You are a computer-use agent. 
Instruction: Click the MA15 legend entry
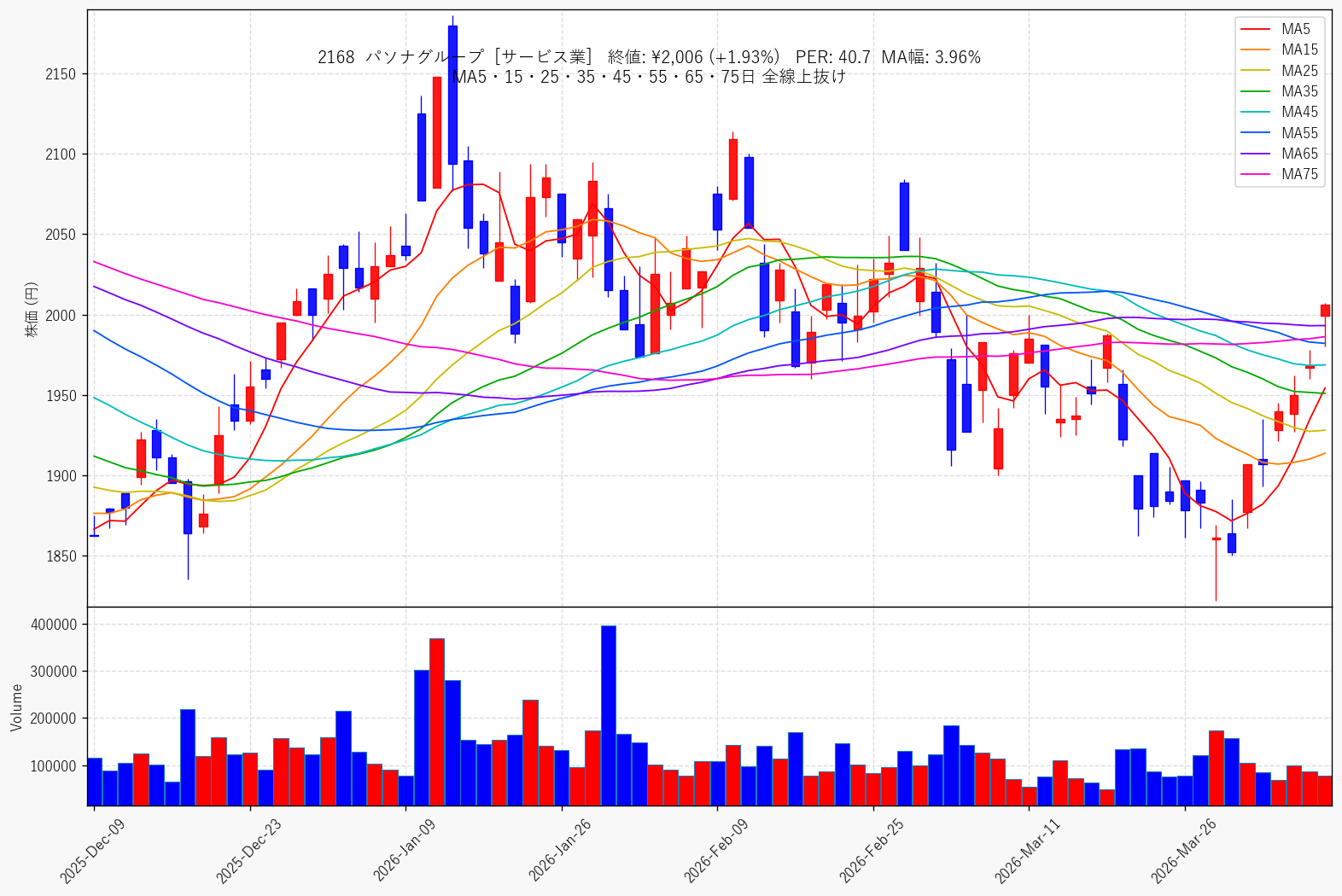[1279, 49]
